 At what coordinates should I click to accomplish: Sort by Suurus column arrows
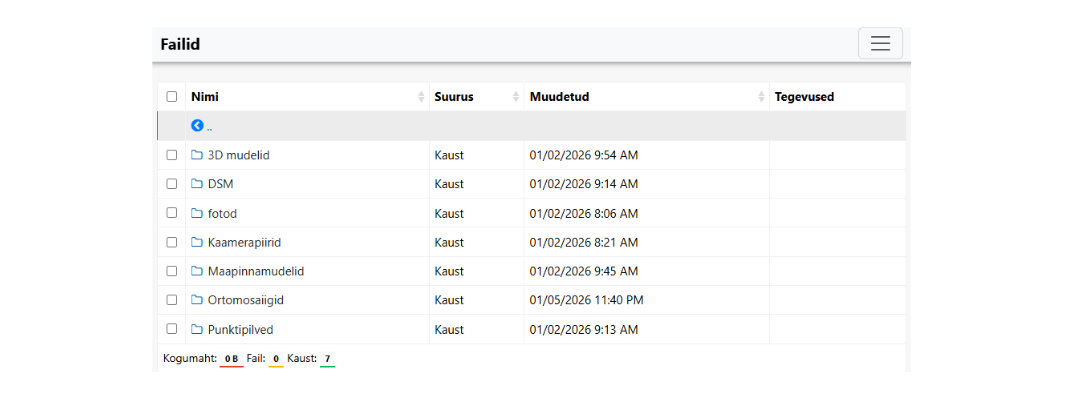point(516,97)
